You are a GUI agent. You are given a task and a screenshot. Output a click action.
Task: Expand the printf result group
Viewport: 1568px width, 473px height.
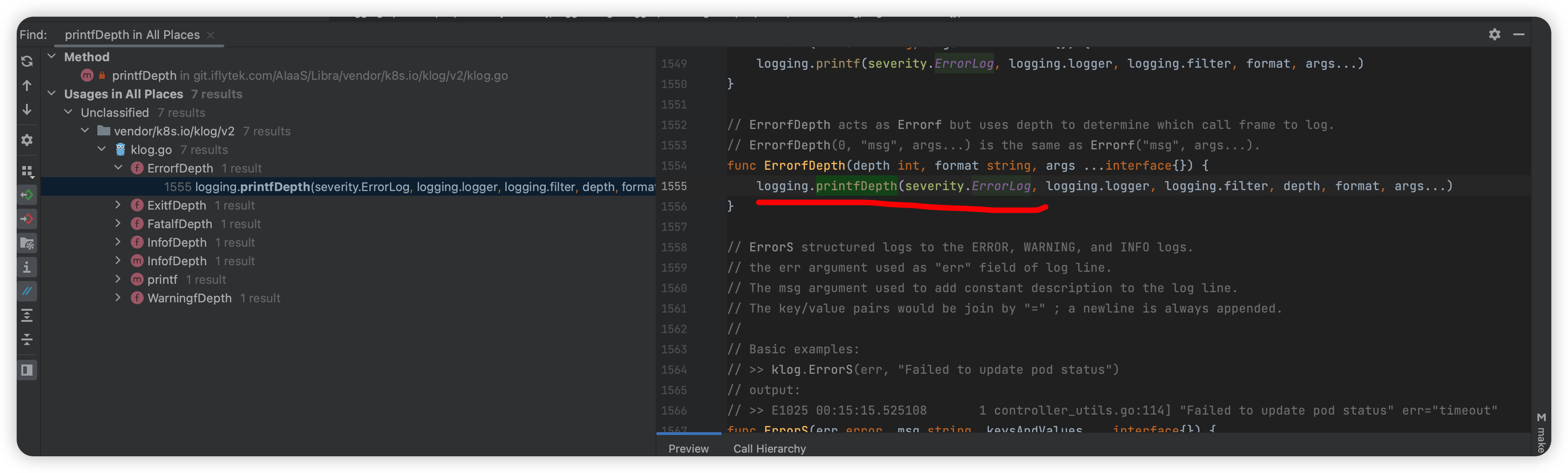point(118,280)
